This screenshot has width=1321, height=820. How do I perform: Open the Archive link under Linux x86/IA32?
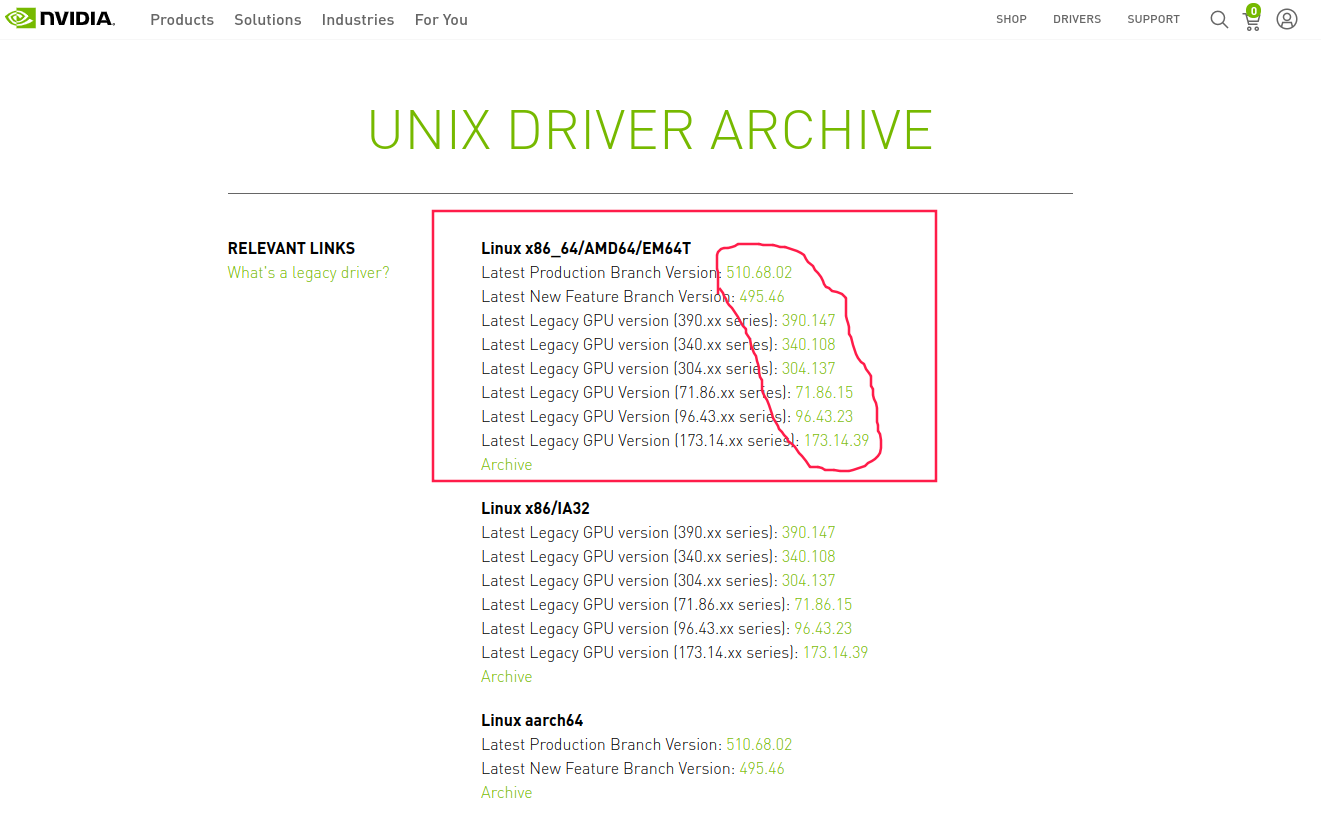point(507,677)
